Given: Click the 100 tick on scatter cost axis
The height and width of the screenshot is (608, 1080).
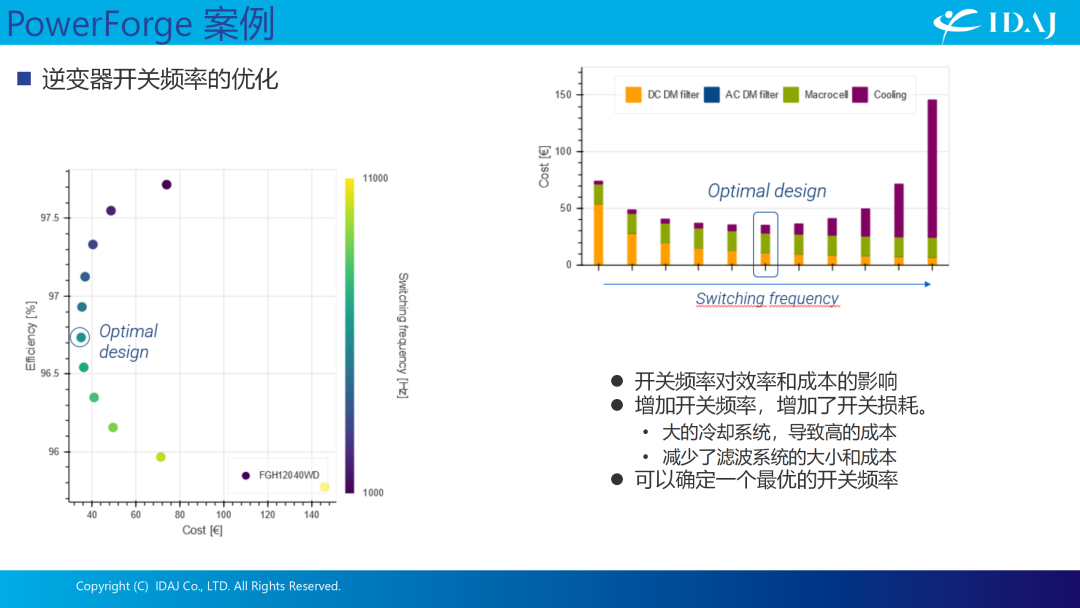Looking at the screenshot, I should tap(223, 514).
